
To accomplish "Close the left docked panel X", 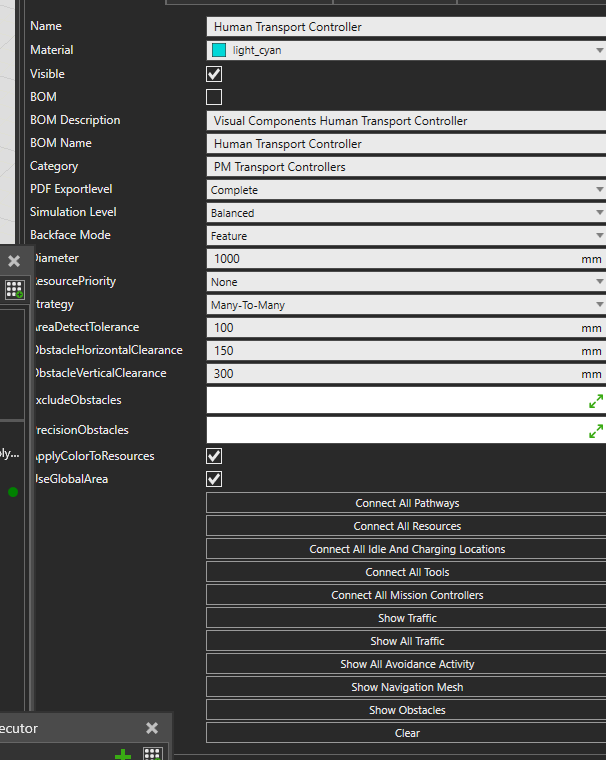I will (14, 261).
